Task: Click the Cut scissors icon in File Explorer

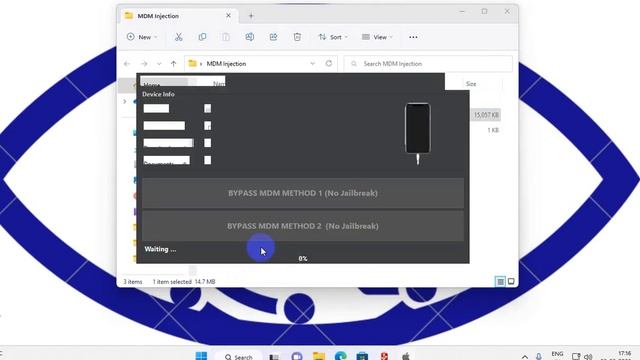Action: point(178,37)
